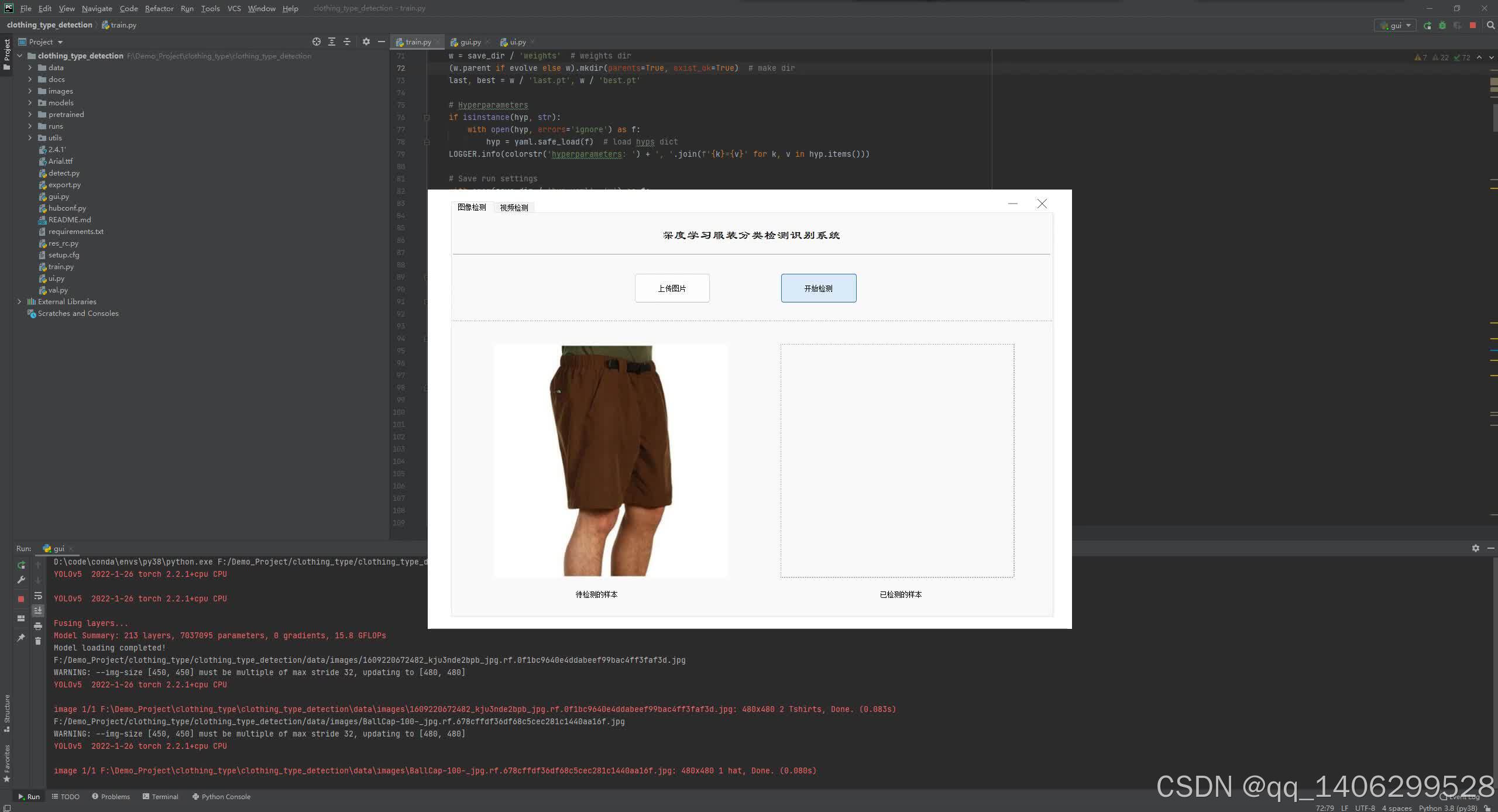This screenshot has height=812, width=1498.
Task: Stop the process with red square in Run panel
Action: pos(21,598)
